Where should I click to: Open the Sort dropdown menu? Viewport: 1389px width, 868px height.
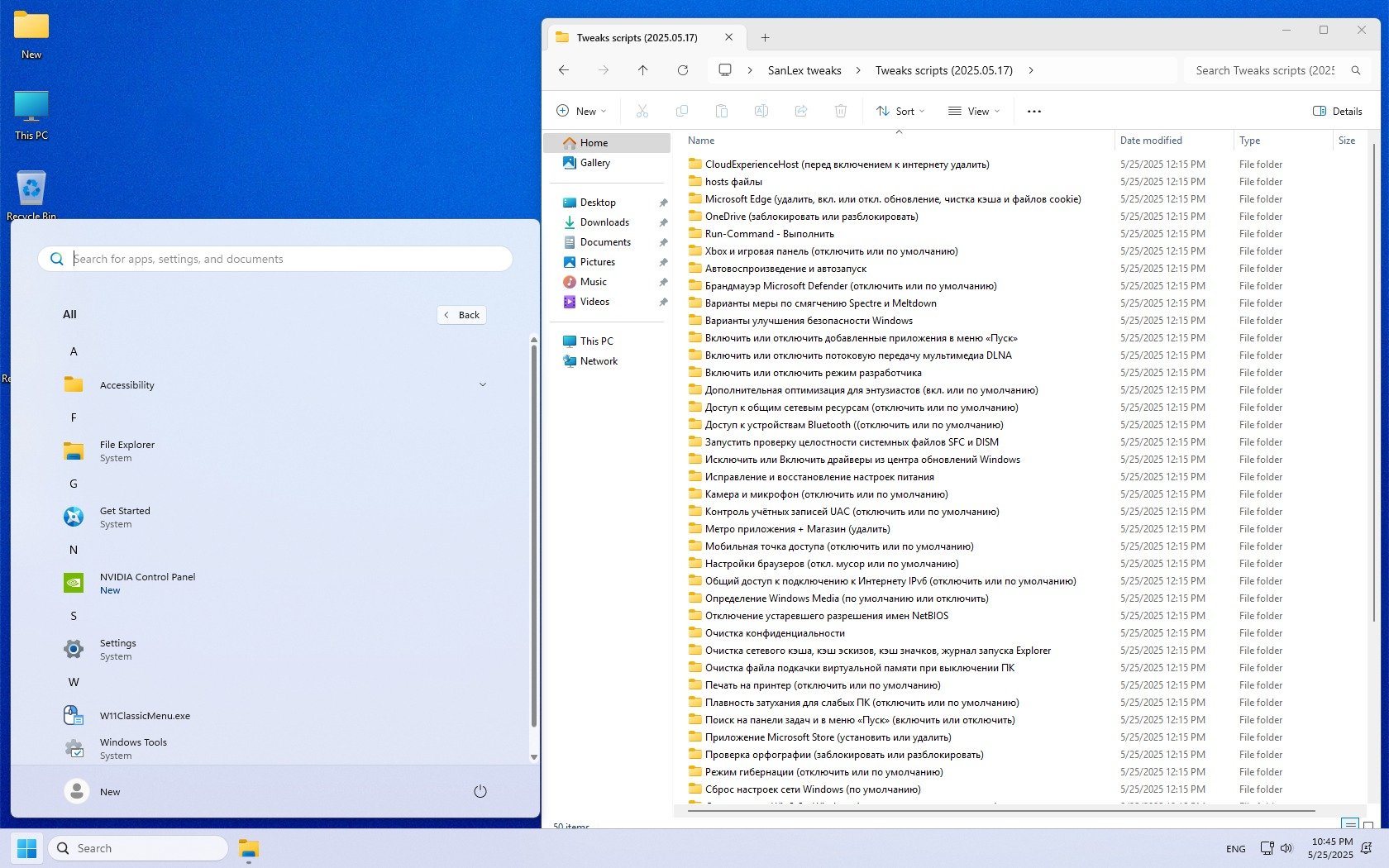coord(900,111)
